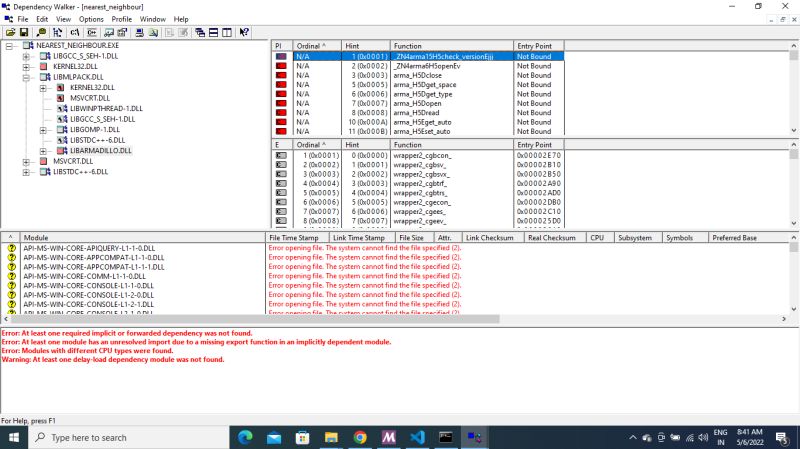800x449 pixels.
Task: Expand top-level LIBGCC_S_SEH-1.DLL node under NEAREST_NEIGHBOUR.EXE
Action: click(26, 56)
